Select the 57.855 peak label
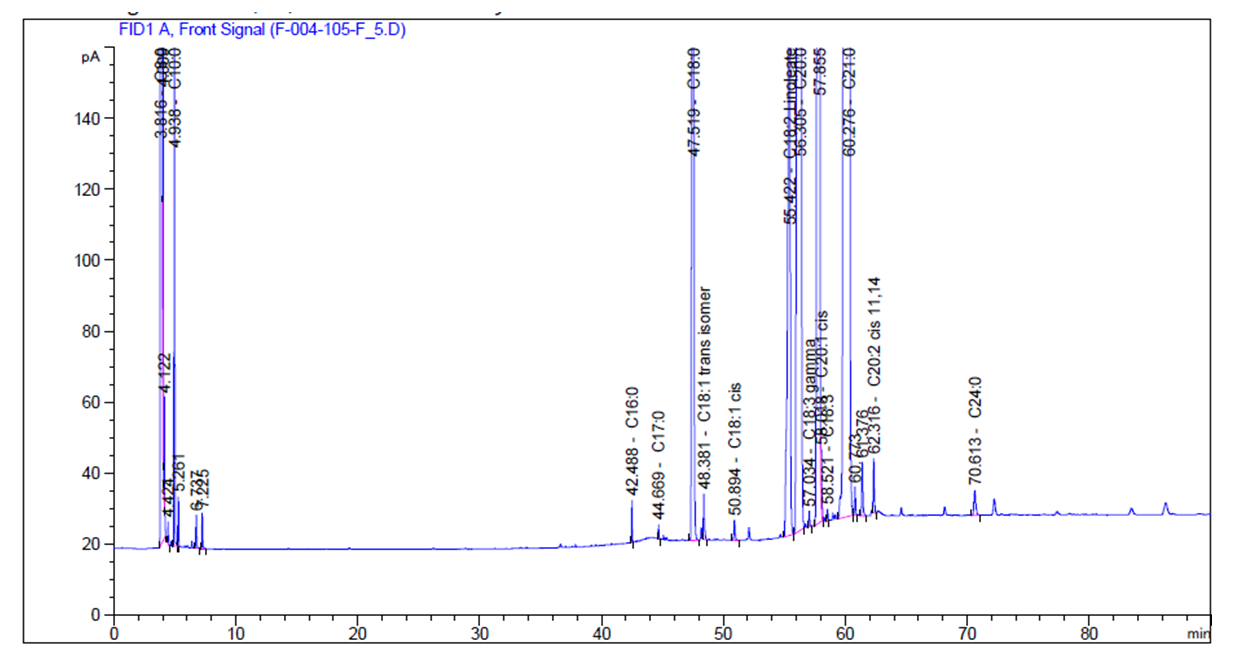 pyautogui.click(x=820, y=71)
